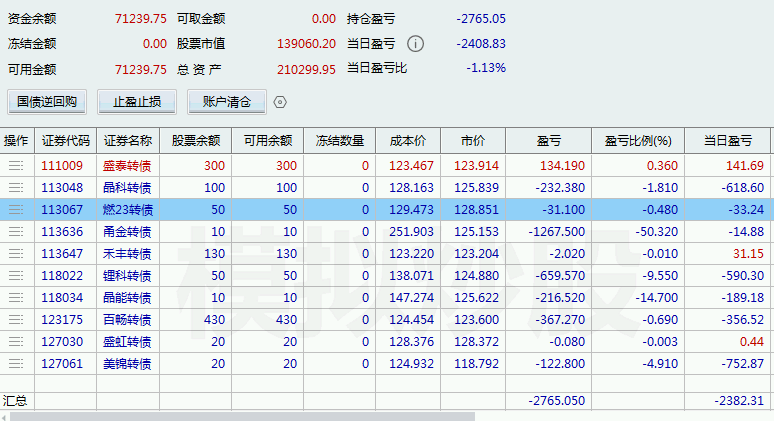Select security code 118034 in table

[x=62, y=298]
